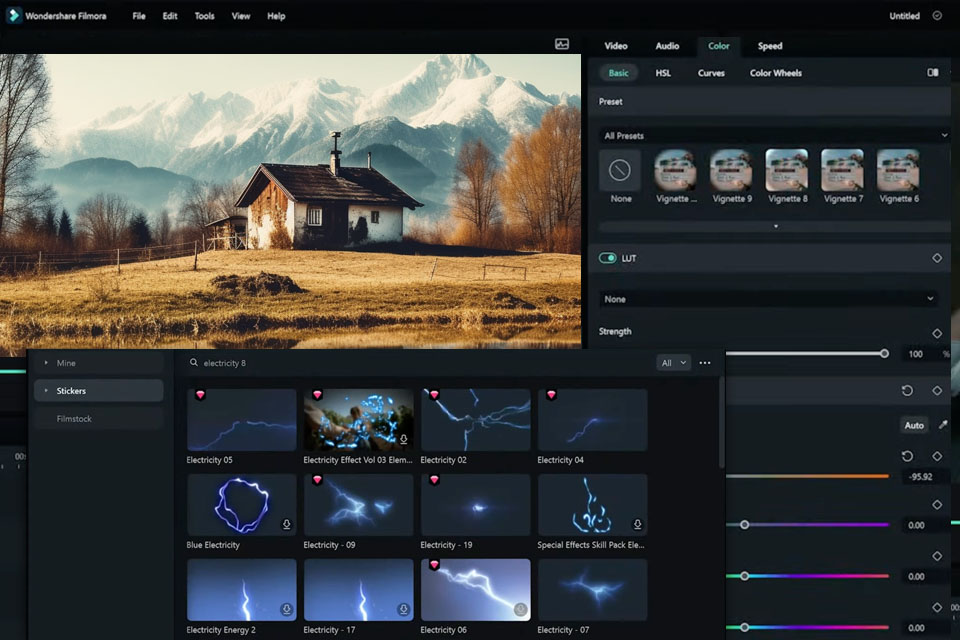Click the premium gem badge on Electricity 05
The height and width of the screenshot is (640, 960).
pos(200,395)
